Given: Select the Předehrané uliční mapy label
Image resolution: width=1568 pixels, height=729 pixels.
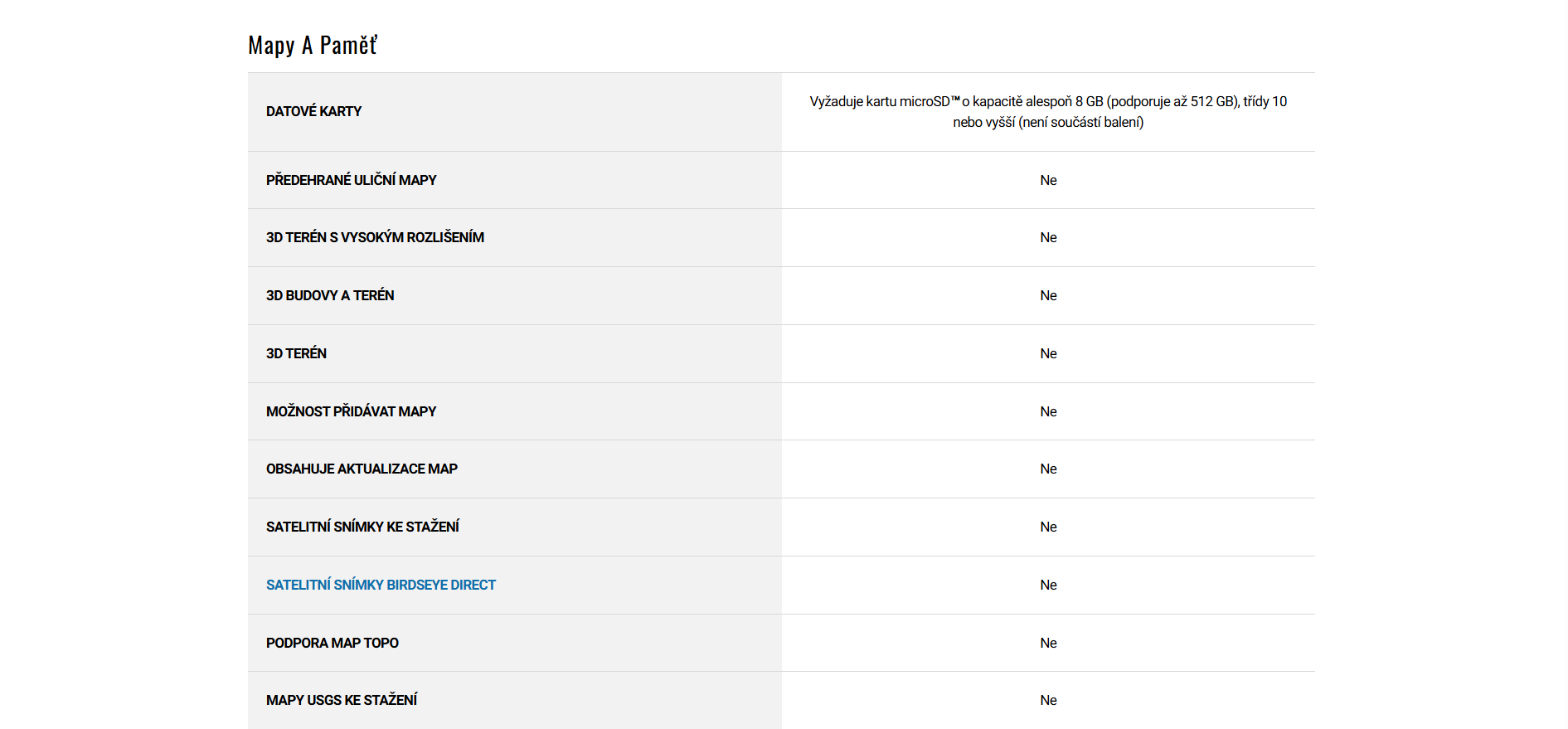Looking at the screenshot, I should point(351,180).
